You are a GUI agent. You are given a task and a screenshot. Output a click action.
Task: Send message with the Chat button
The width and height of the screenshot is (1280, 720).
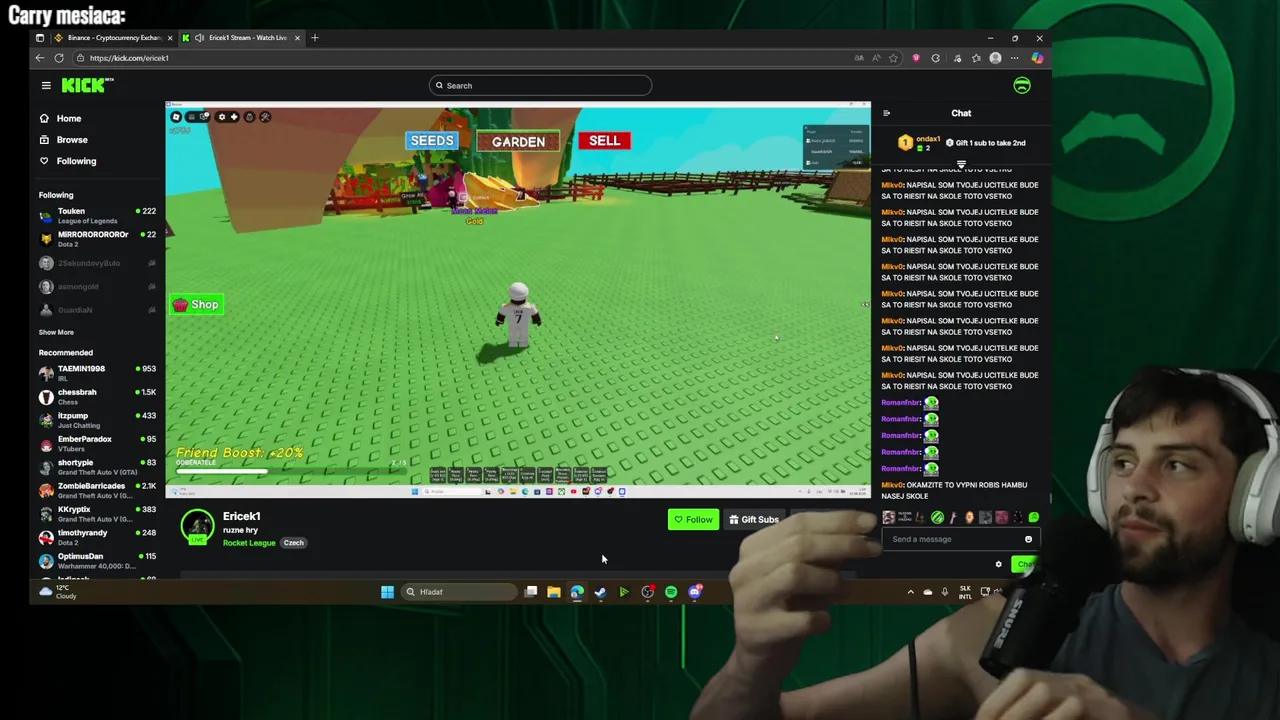tap(1026, 565)
